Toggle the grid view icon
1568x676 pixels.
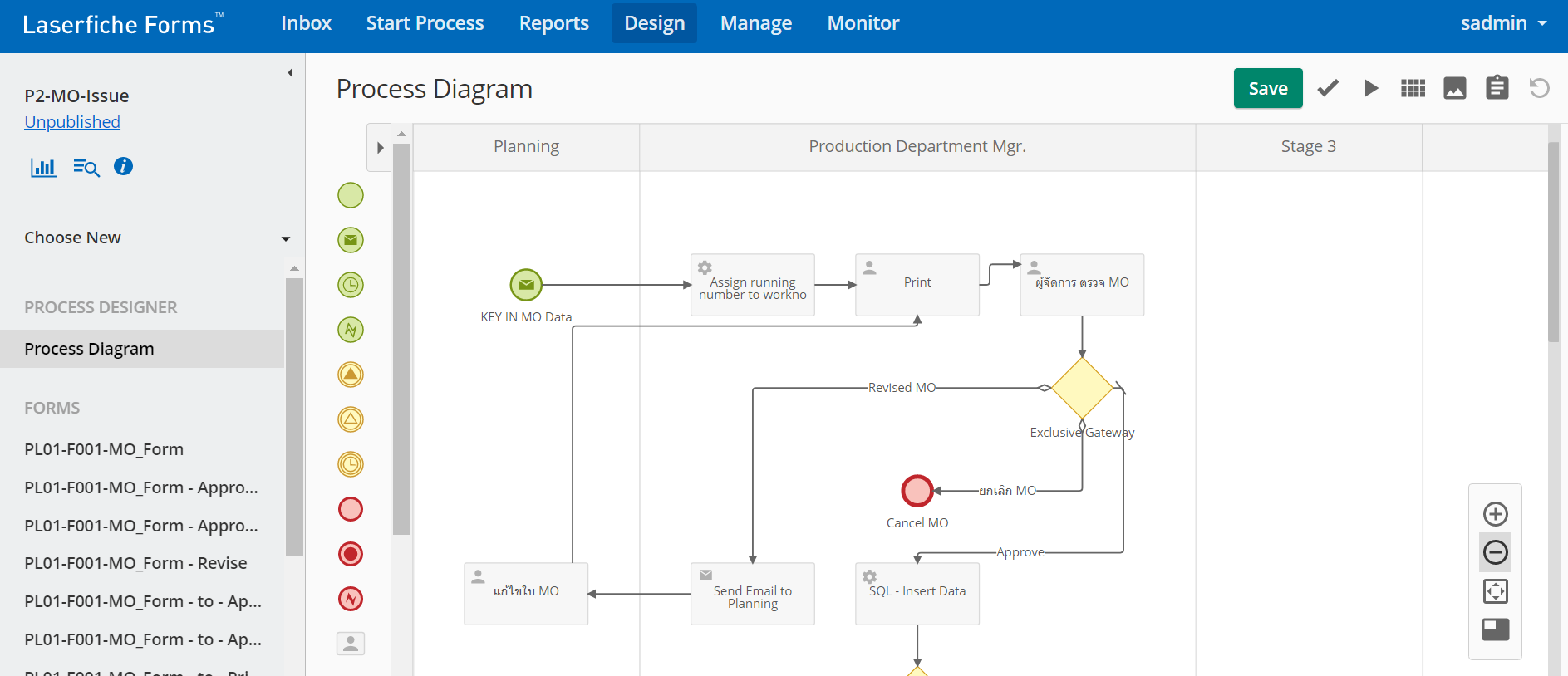(1413, 88)
